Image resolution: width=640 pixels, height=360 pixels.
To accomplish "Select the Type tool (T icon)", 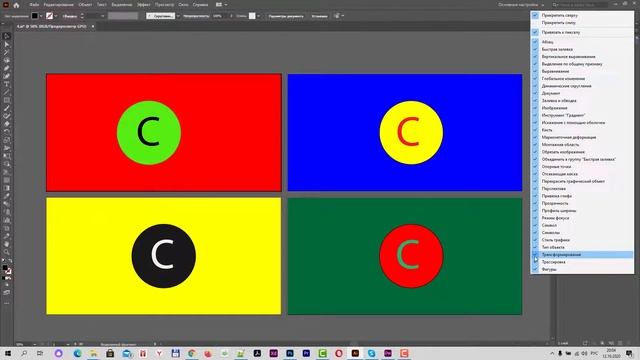I will (7, 84).
